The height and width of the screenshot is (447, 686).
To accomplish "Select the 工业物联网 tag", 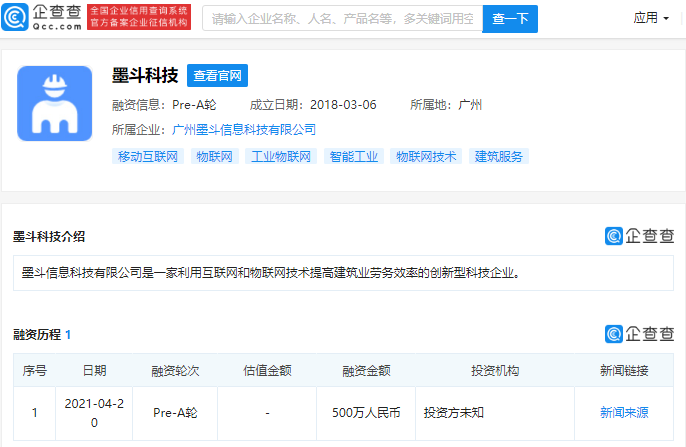I will (281, 156).
